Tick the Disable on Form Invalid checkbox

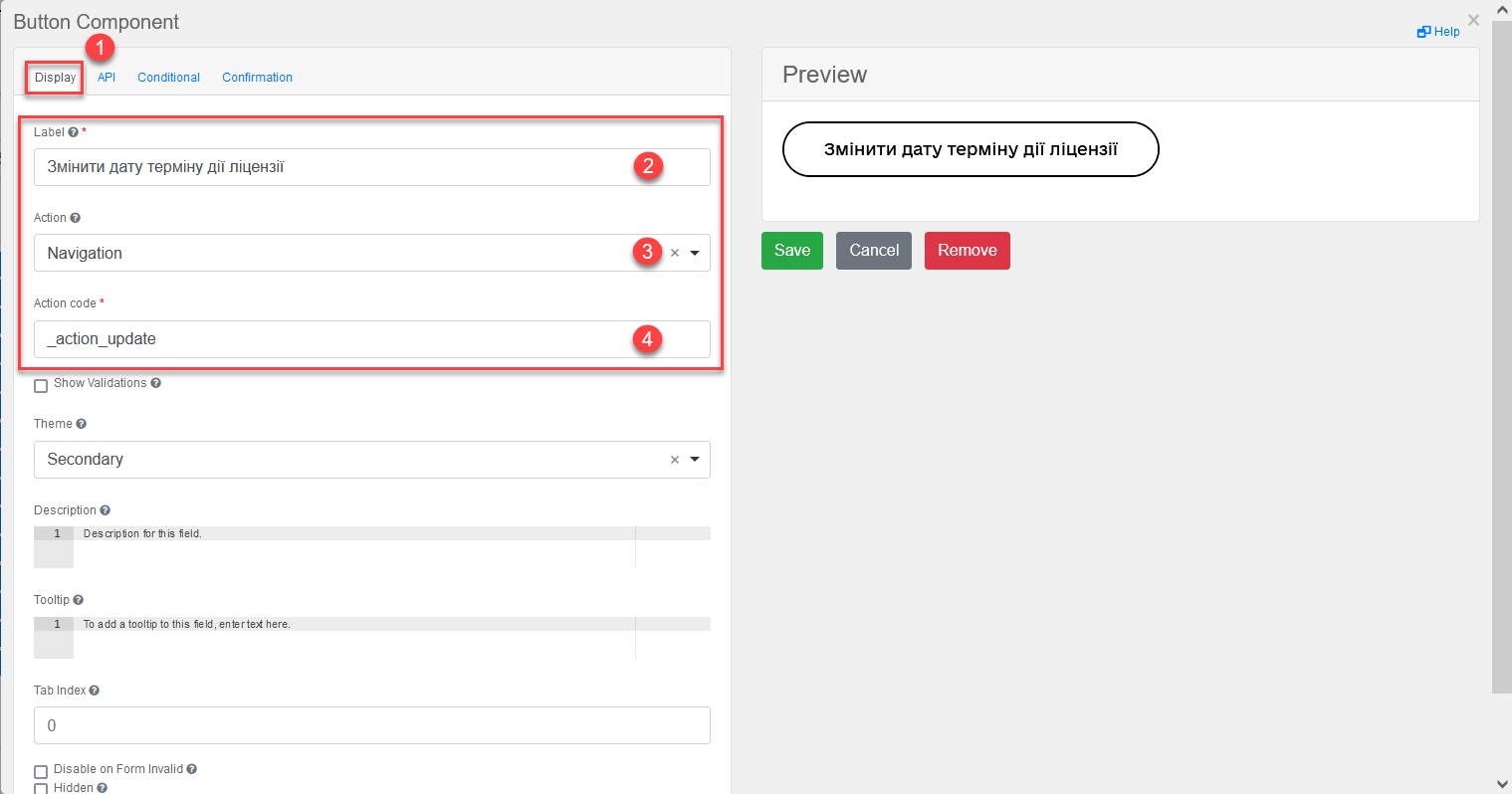[x=41, y=772]
